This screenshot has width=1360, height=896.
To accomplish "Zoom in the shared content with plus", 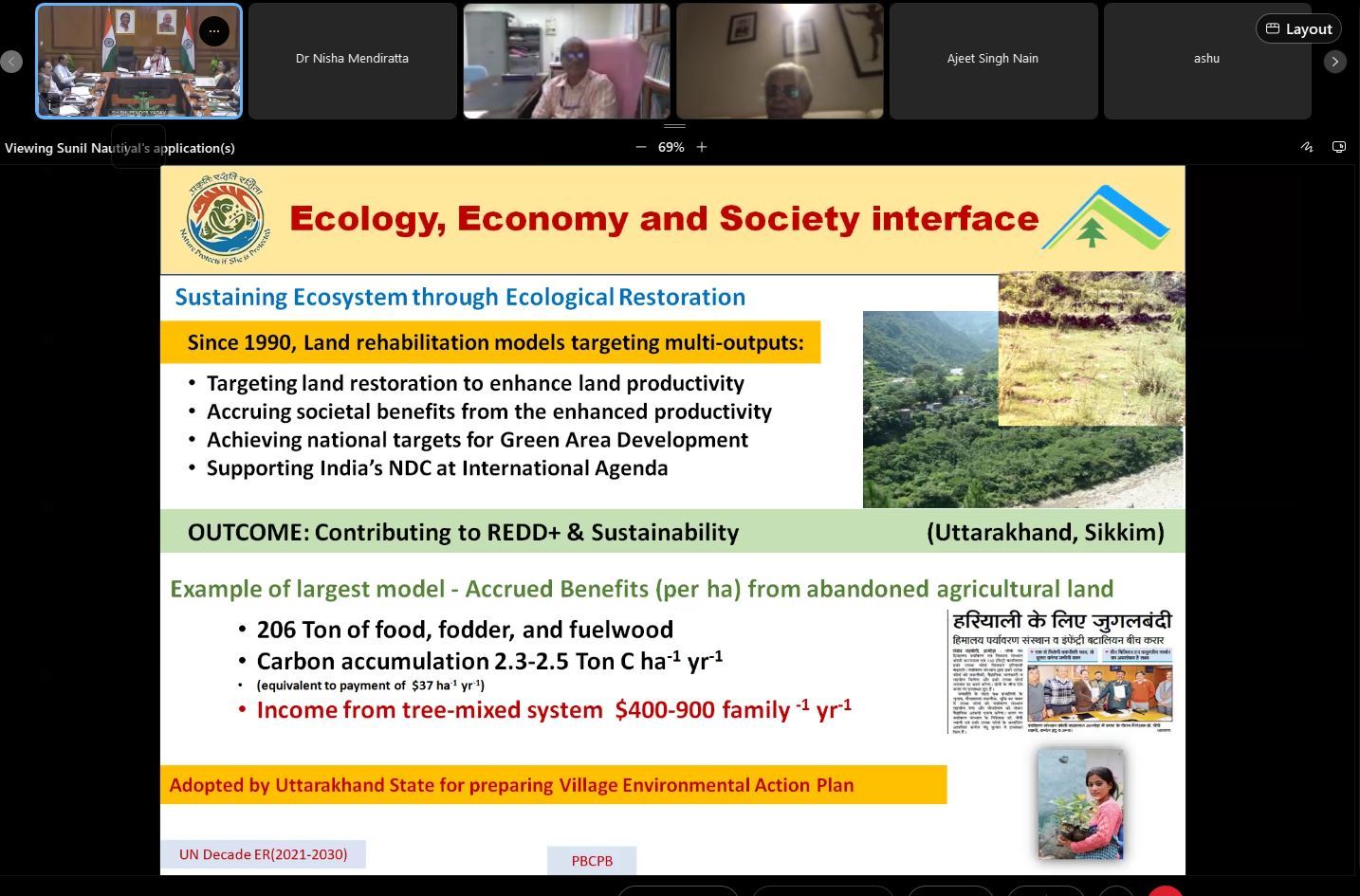I will pyautogui.click(x=702, y=147).
